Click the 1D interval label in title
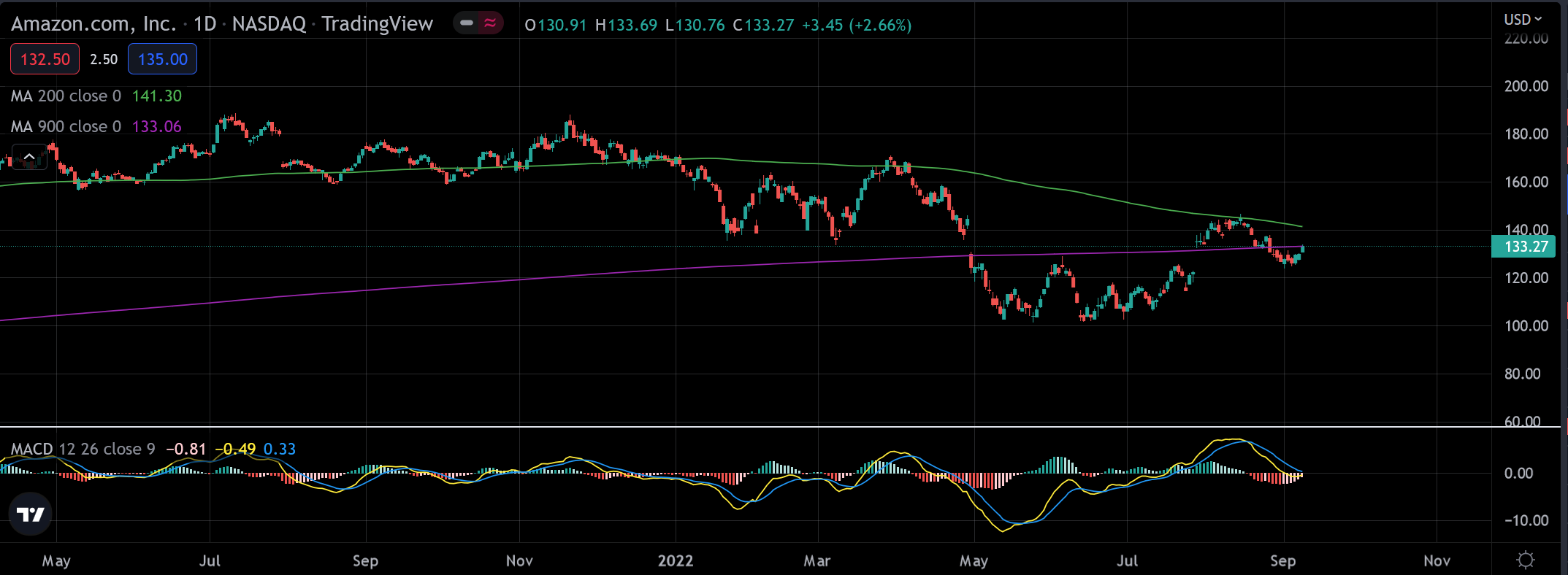 point(205,24)
